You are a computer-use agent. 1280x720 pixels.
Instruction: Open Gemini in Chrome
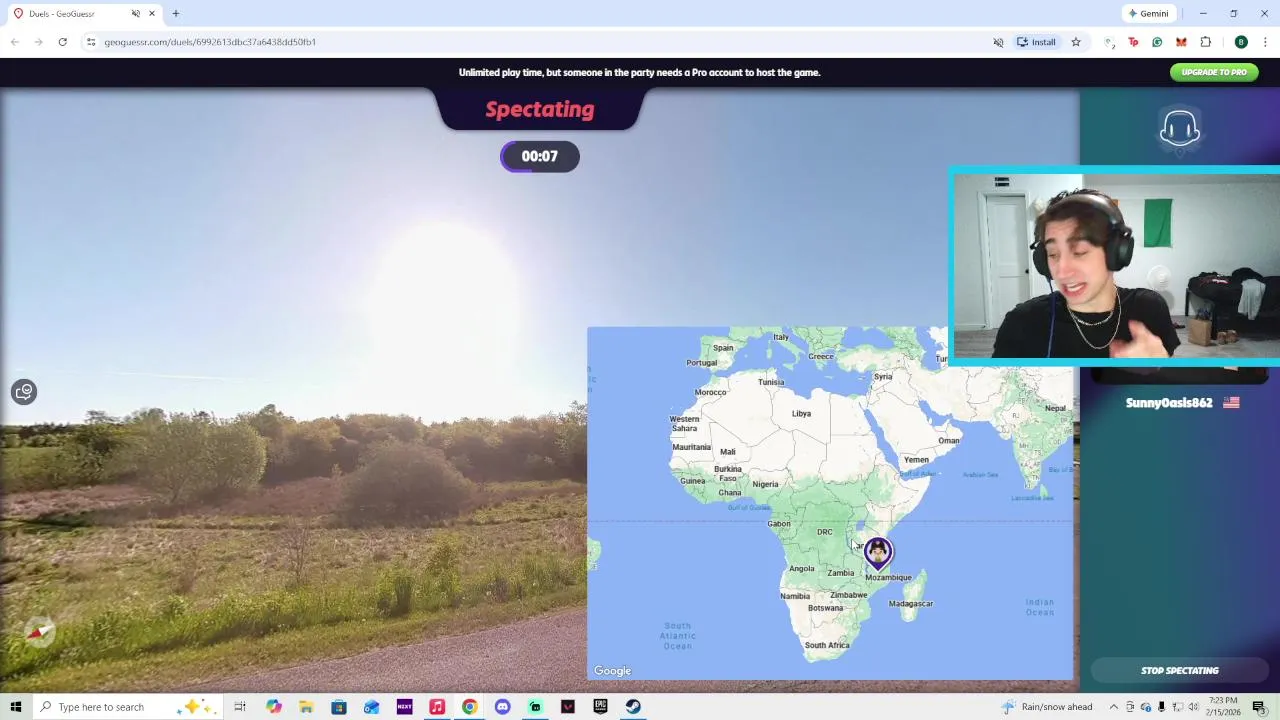pos(1148,13)
